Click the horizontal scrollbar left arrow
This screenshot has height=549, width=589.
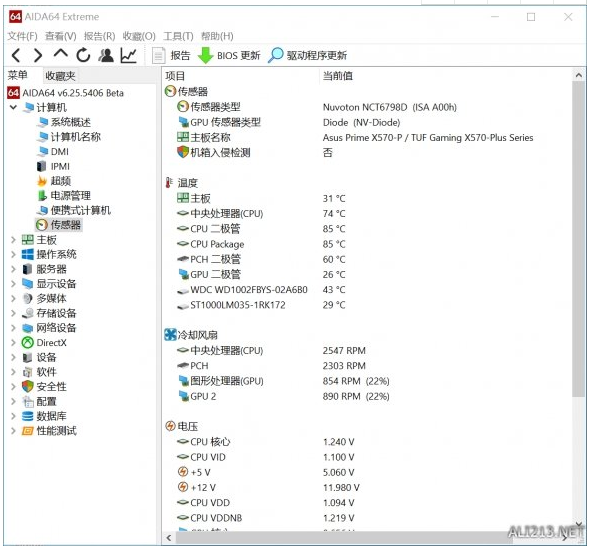pos(169,538)
